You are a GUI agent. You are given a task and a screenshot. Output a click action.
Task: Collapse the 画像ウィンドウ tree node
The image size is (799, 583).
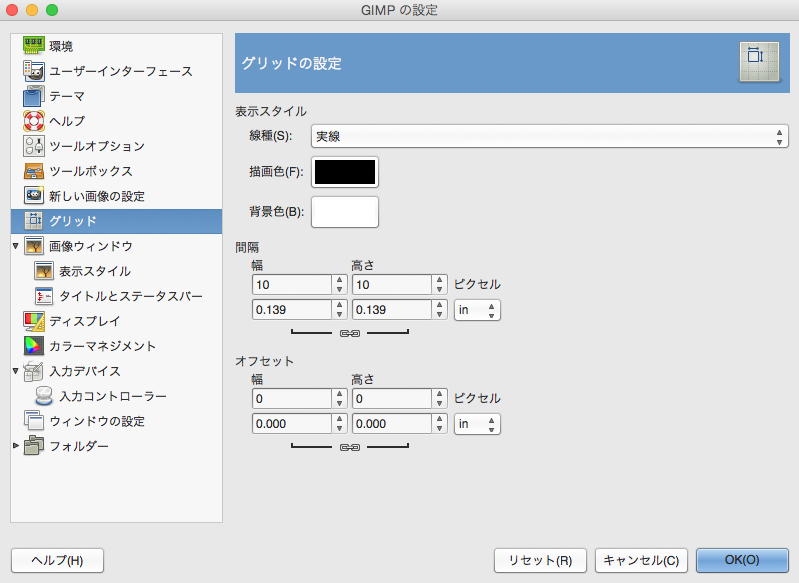pyautogui.click(x=15, y=246)
